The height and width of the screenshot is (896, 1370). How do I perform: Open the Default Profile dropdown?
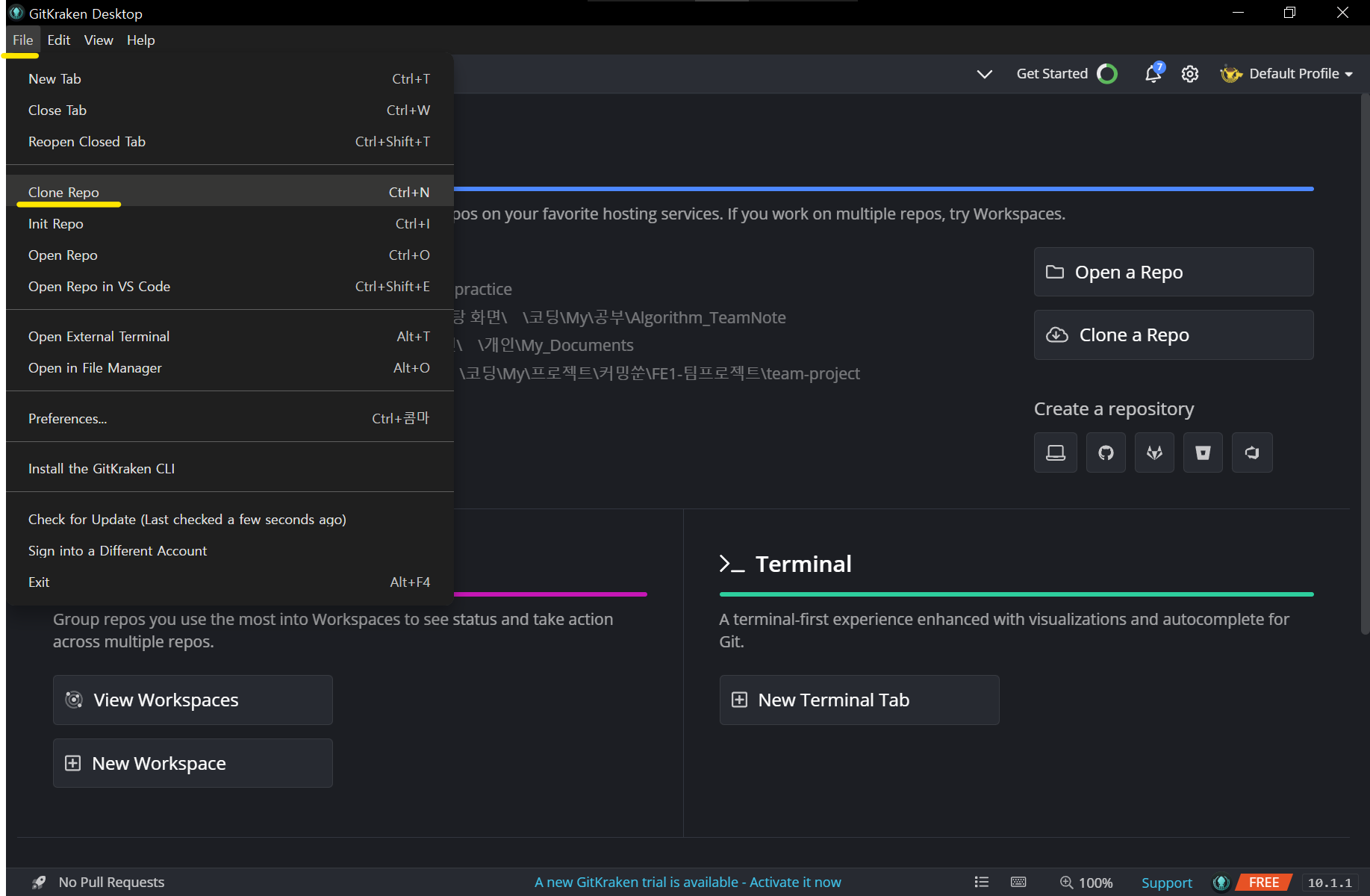(x=1300, y=74)
